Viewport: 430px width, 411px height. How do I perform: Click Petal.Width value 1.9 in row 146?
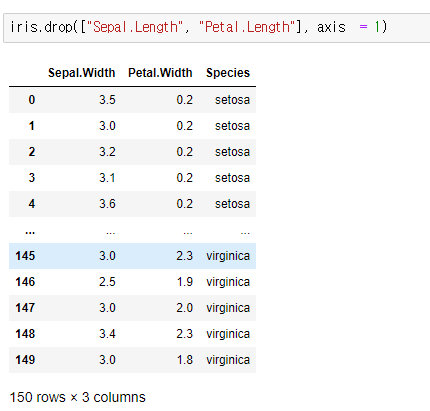point(185,282)
